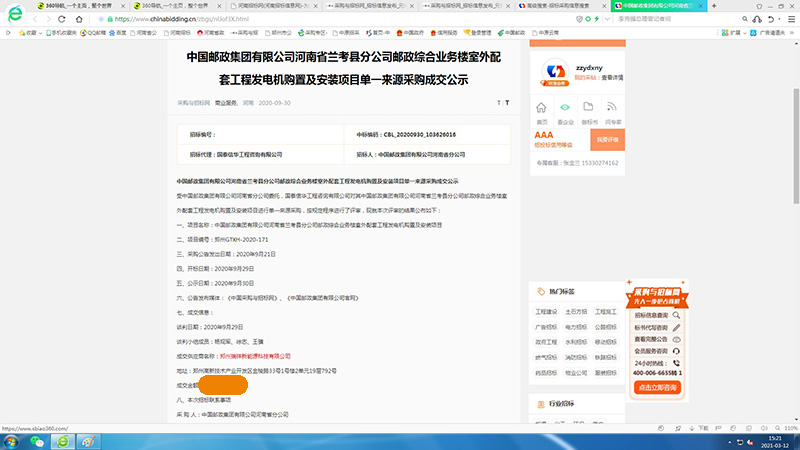Click the 查看详情 link beside zzydxny
The image size is (800, 450).
coord(612,78)
